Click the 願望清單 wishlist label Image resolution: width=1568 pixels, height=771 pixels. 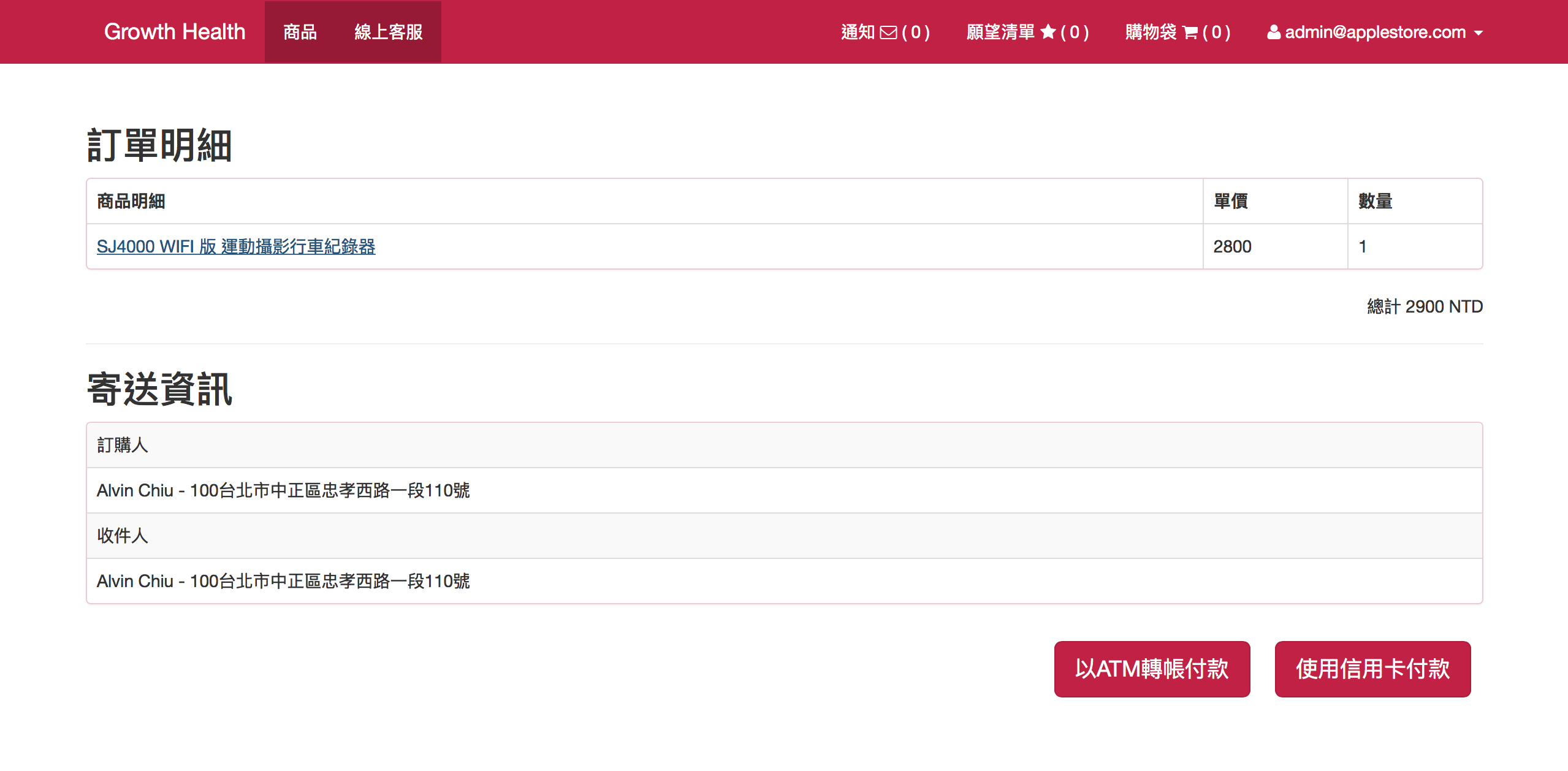[x=1000, y=32]
